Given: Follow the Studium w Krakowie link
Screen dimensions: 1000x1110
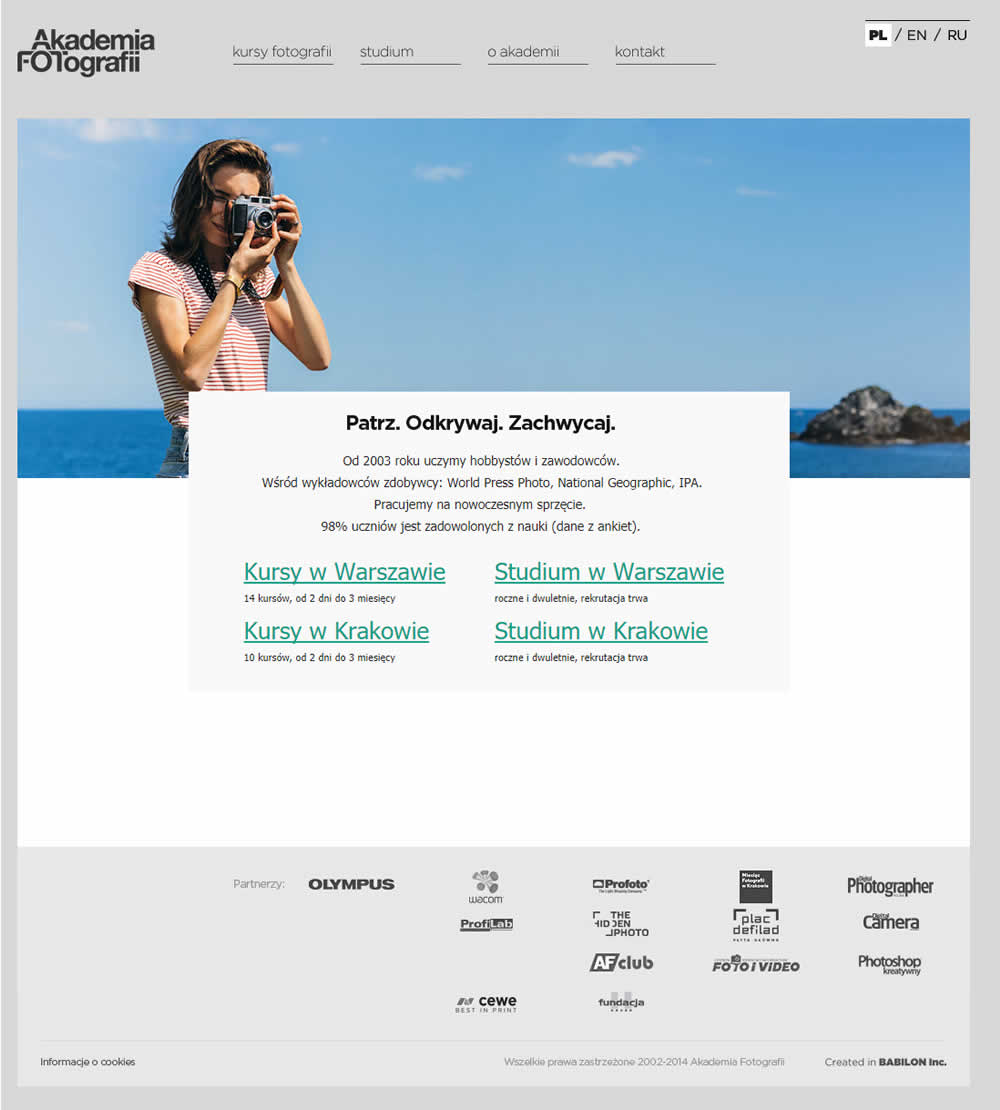Looking at the screenshot, I should pyautogui.click(x=600, y=631).
